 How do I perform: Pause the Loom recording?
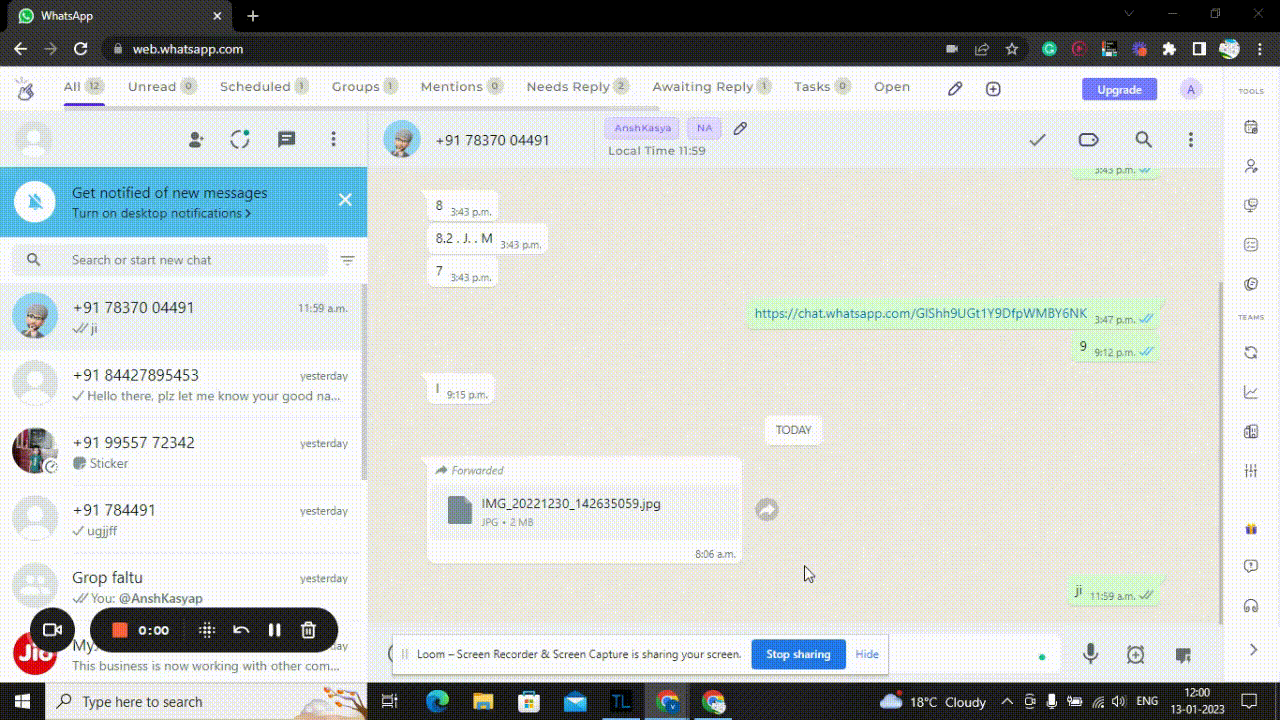tap(274, 630)
